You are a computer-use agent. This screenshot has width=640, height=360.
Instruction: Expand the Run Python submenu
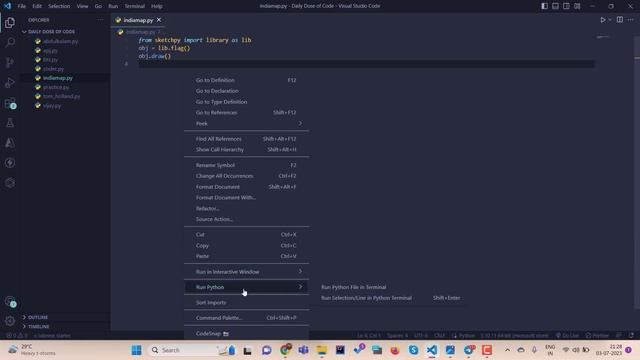(247, 287)
